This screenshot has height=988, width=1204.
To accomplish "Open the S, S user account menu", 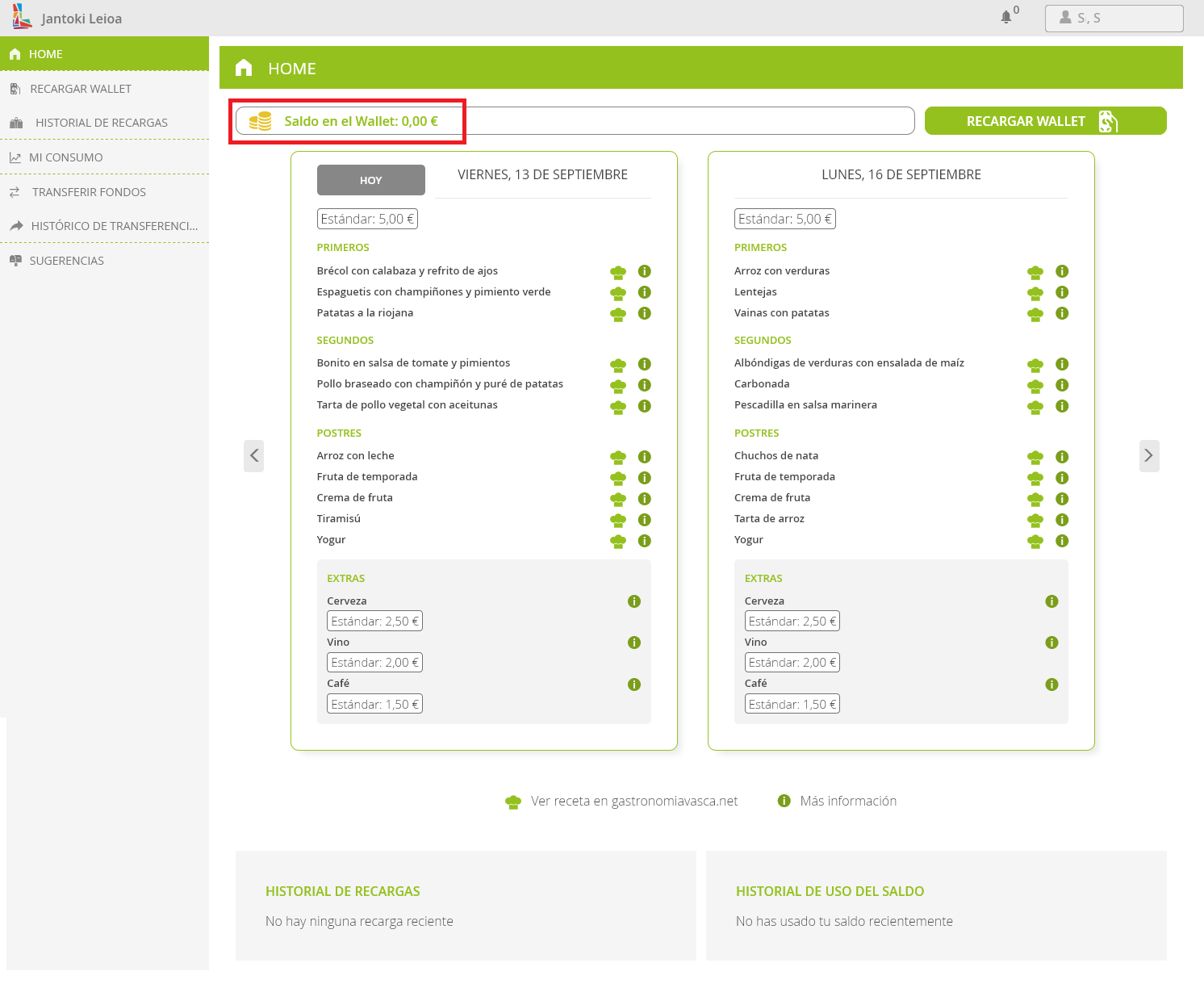I will click(x=1114, y=18).
